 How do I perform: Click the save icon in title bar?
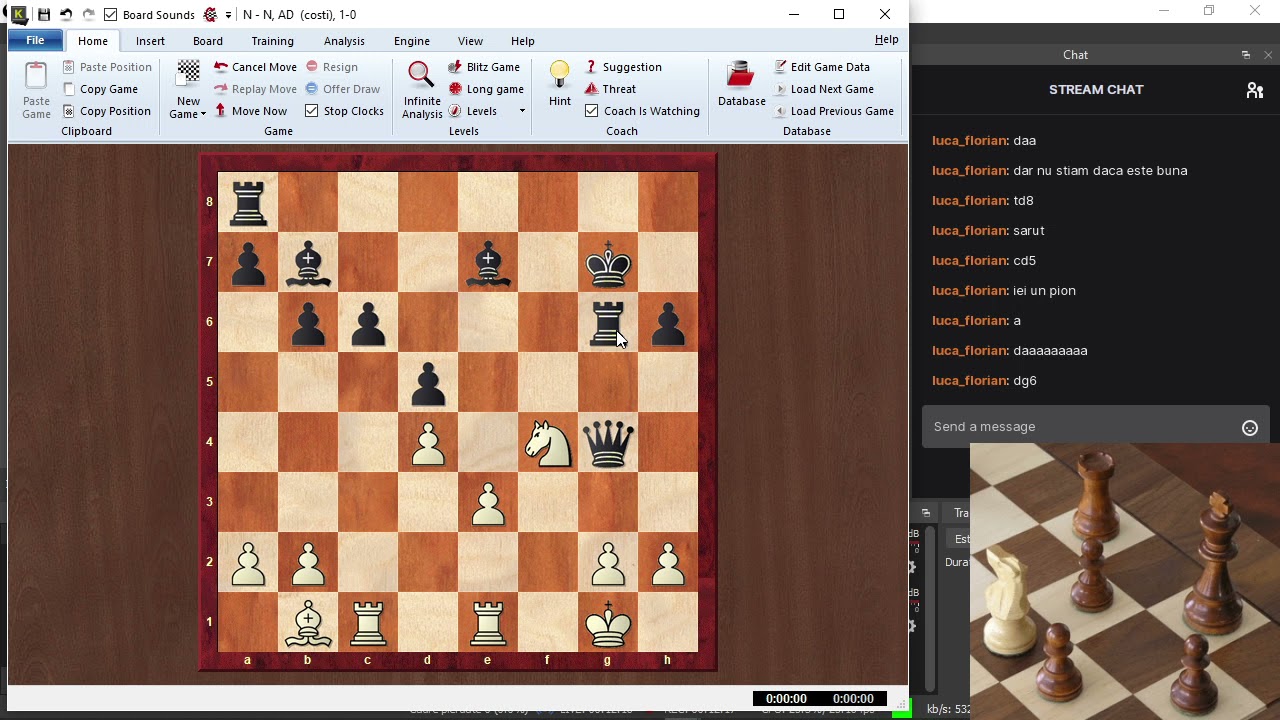[x=44, y=15]
